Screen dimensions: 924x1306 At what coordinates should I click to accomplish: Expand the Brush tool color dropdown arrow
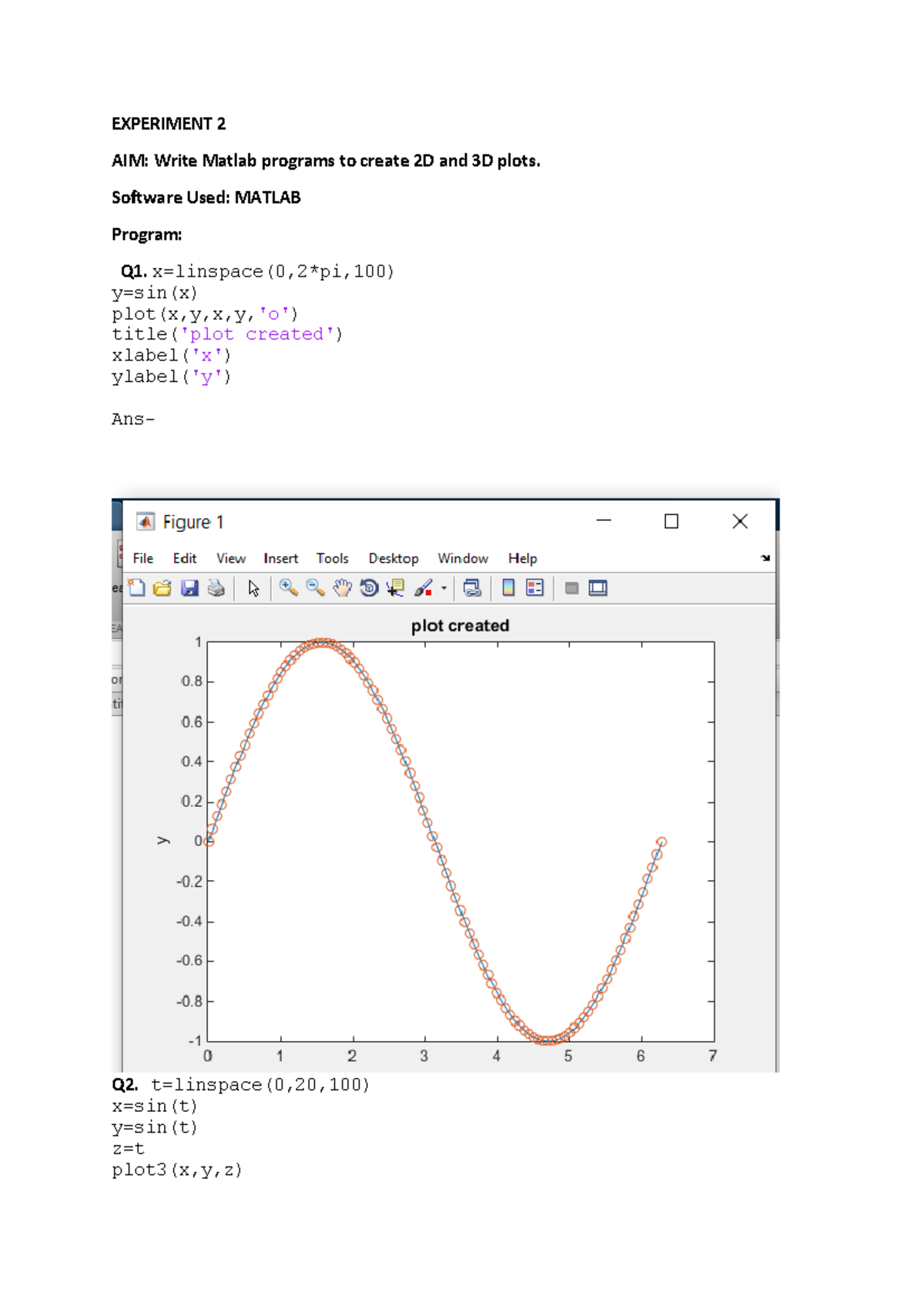point(444,588)
